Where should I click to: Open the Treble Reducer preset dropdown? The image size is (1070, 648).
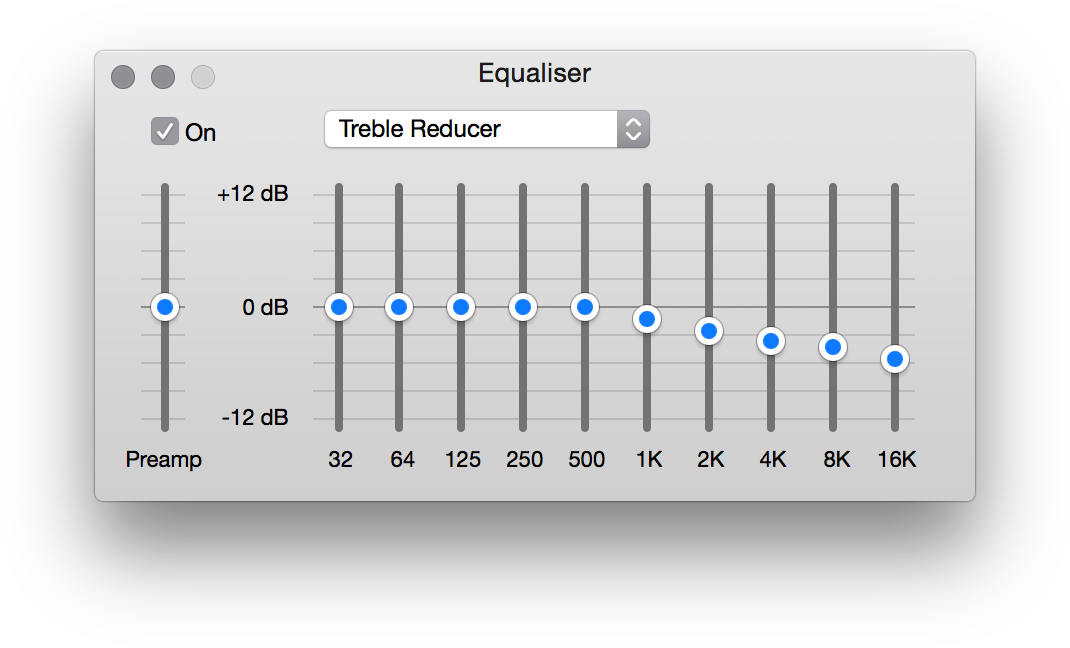[487, 129]
